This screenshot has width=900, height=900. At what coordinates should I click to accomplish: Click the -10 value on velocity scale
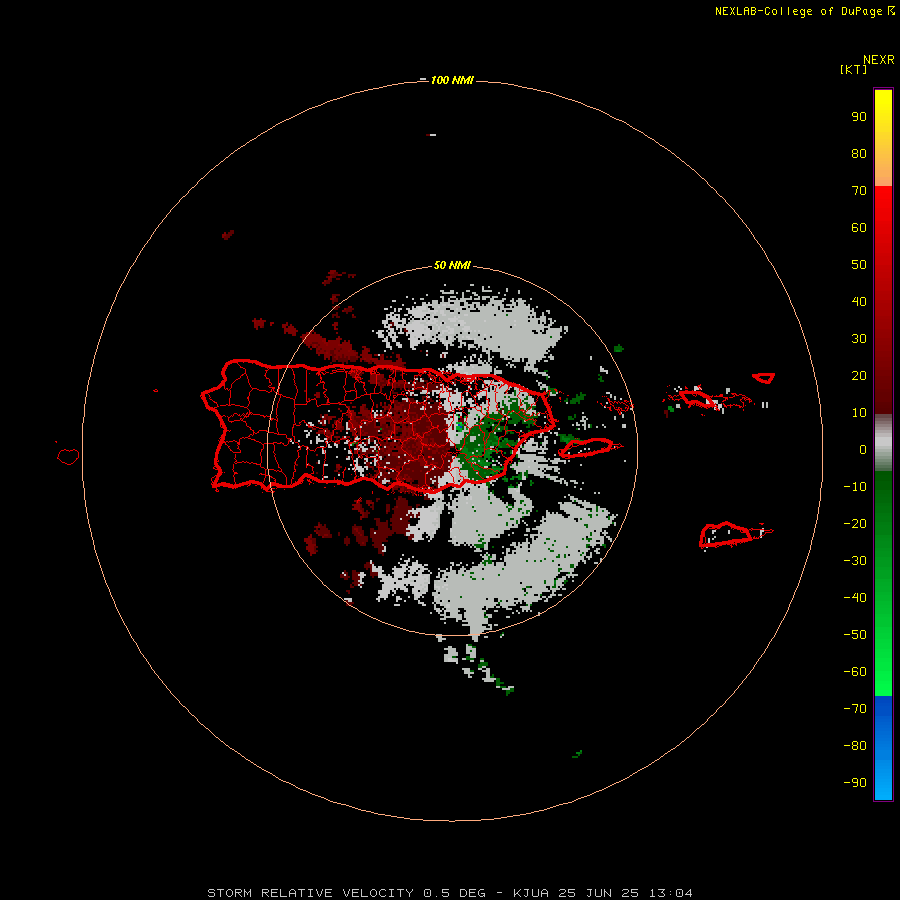855,487
